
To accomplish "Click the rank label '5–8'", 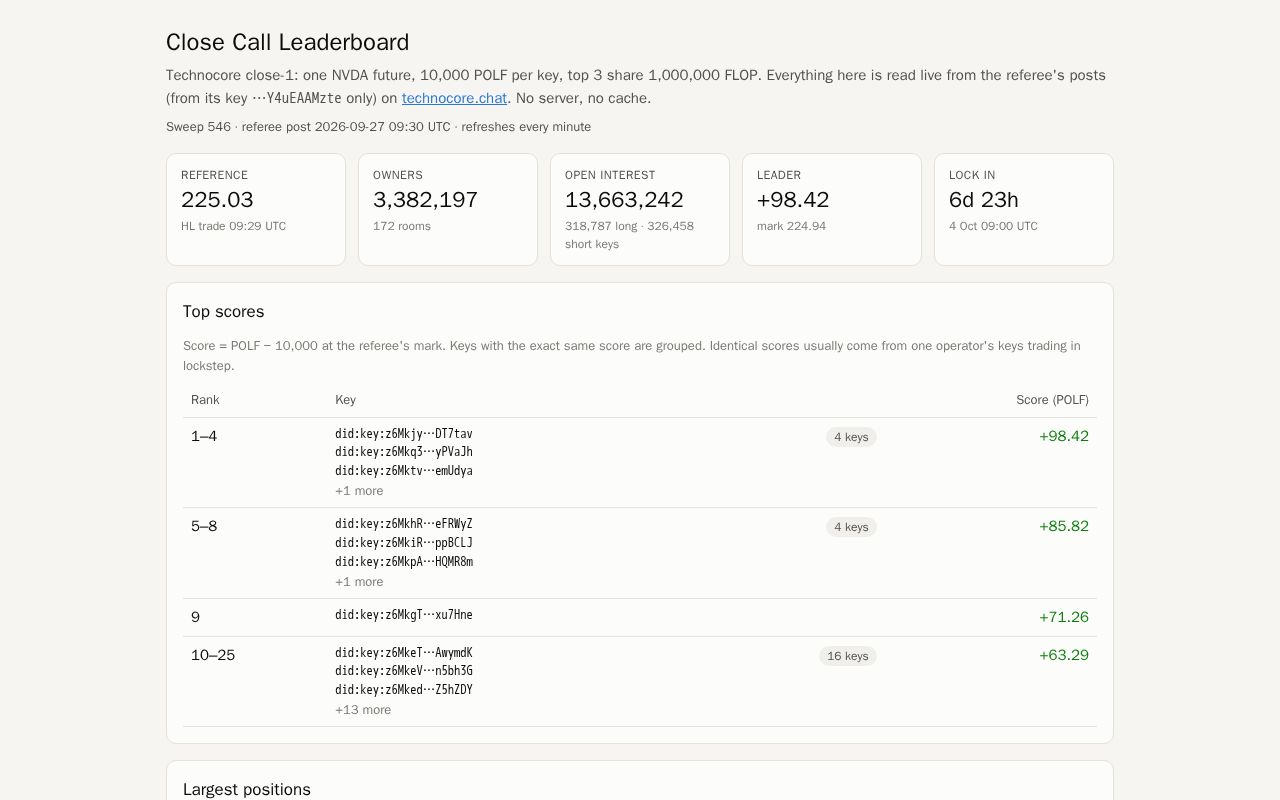I will pos(204,526).
